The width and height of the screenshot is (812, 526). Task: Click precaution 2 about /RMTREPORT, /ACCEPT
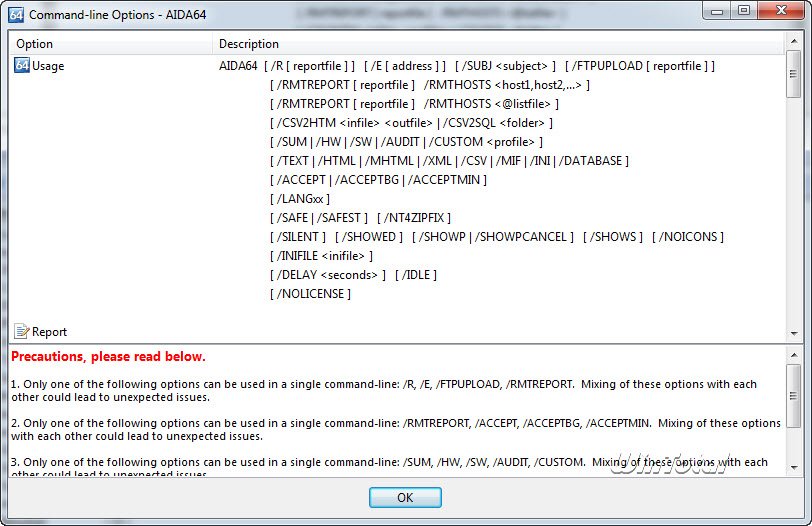[396, 430]
